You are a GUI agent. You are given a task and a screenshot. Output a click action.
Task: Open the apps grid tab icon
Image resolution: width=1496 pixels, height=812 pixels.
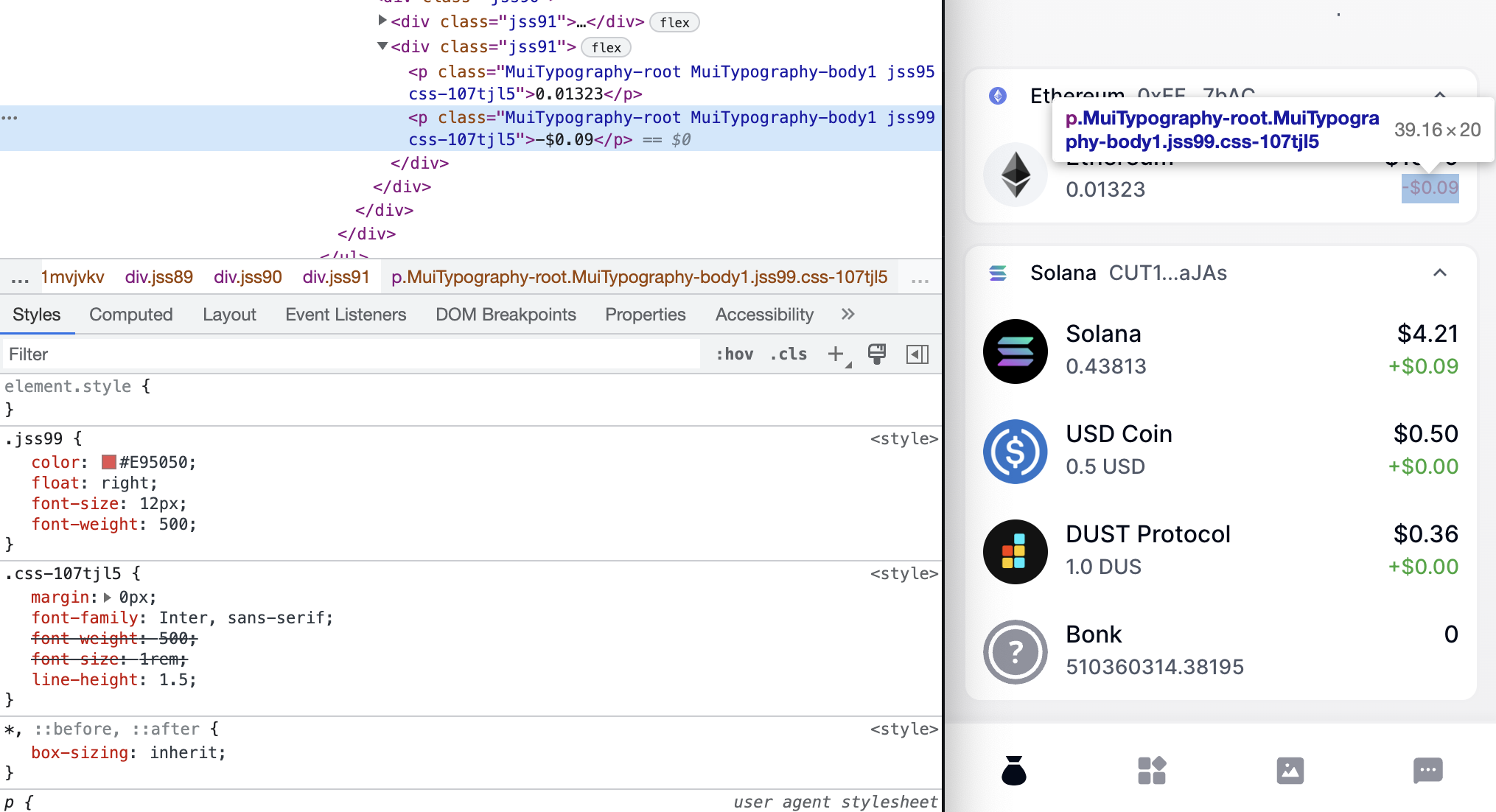tap(1151, 771)
